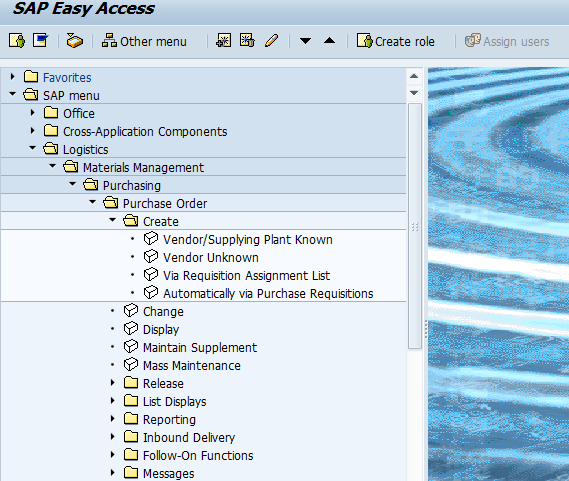Image resolution: width=569 pixels, height=481 pixels.
Task: Open Automatically via Purchase Requisitions transaction
Action: pyautogui.click(x=268, y=293)
